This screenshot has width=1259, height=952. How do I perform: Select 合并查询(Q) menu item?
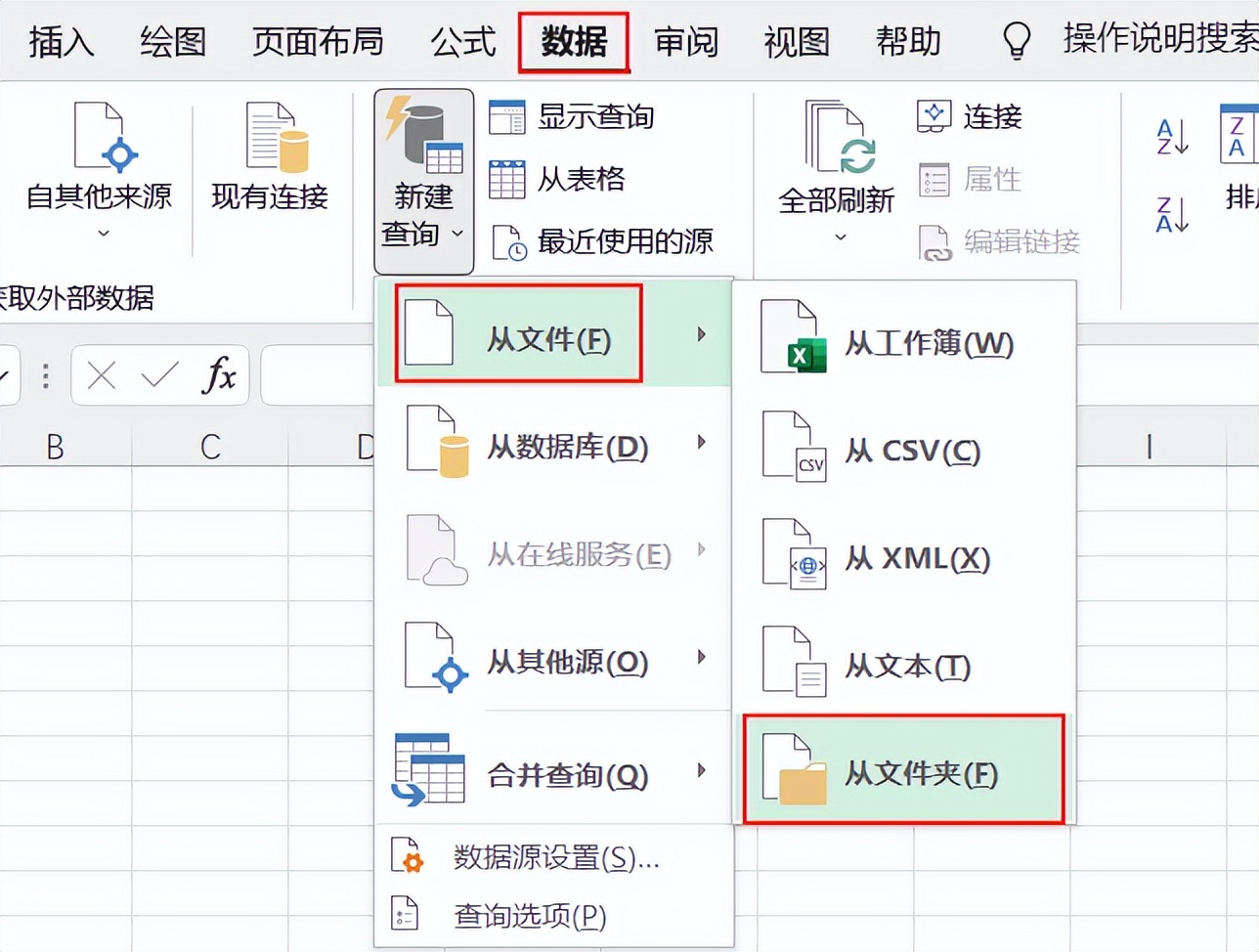(554, 771)
